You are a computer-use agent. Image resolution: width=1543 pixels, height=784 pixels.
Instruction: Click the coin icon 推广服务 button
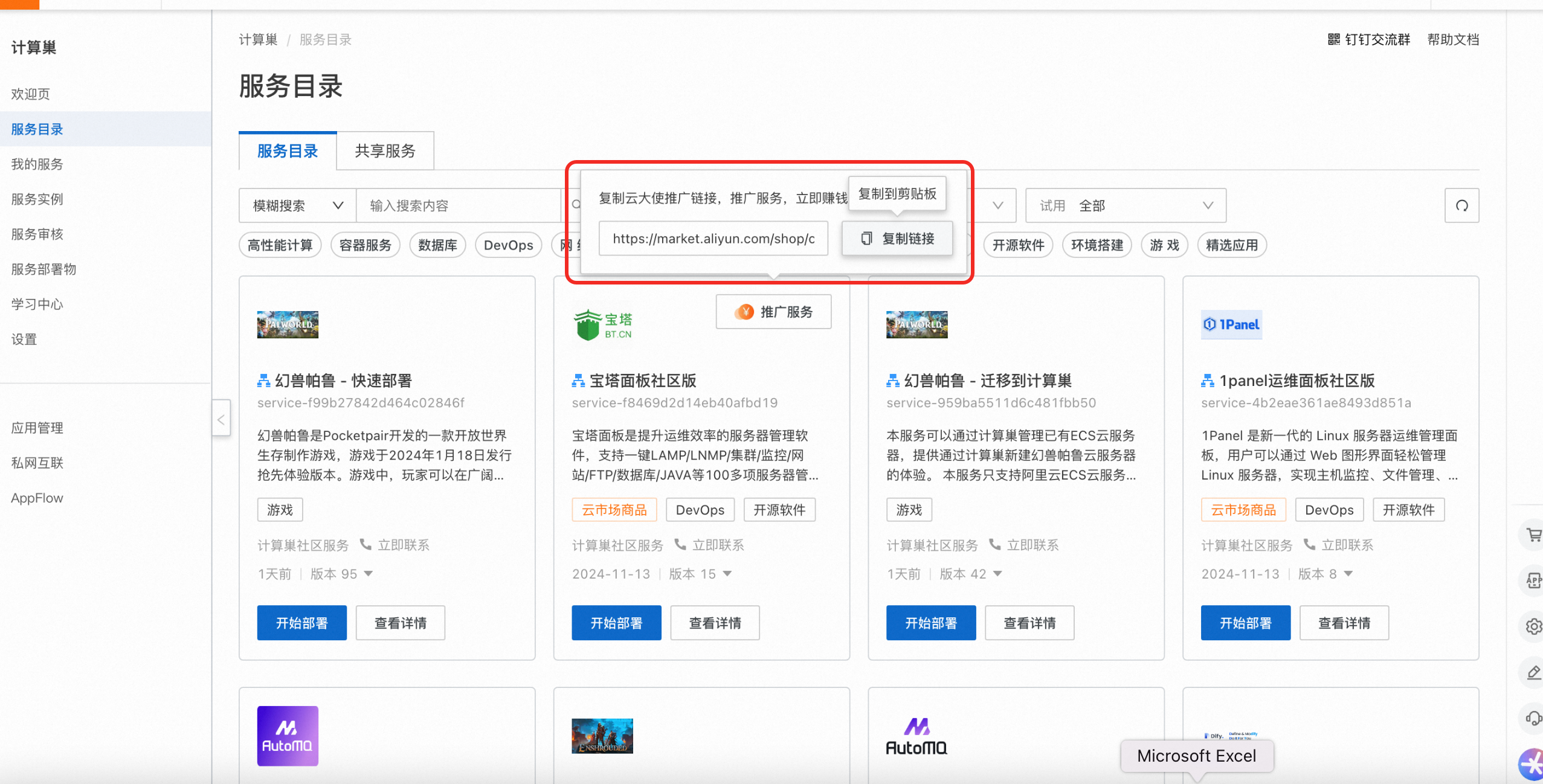coord(773,312)
